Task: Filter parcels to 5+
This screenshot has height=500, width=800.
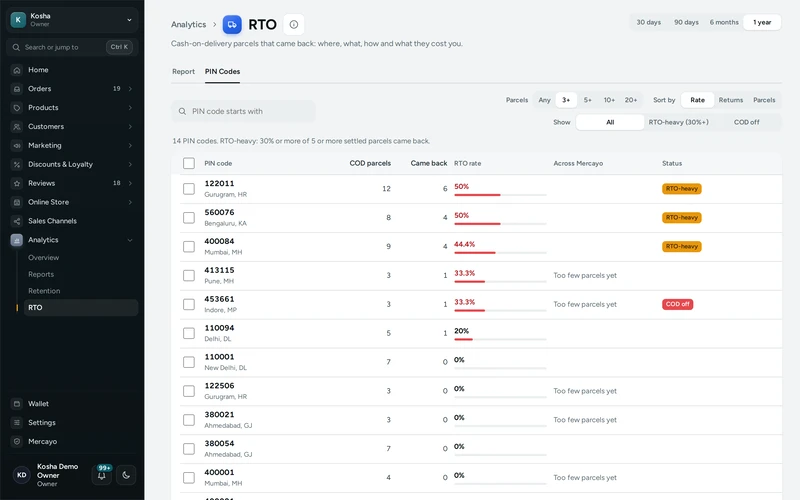Action: tap(588, 100)
